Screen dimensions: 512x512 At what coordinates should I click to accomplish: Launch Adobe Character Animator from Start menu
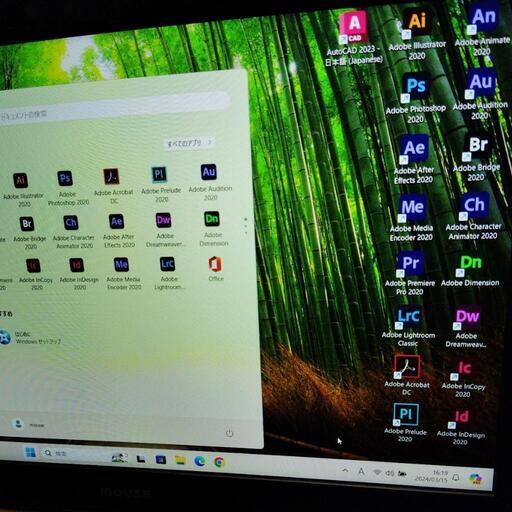(73, 232)
